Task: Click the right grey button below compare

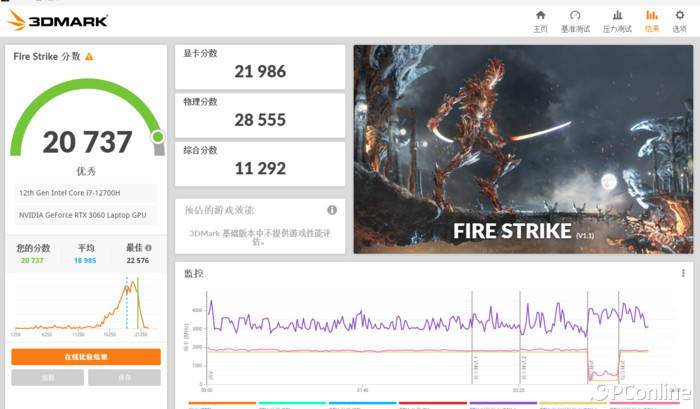Action: 125,378
